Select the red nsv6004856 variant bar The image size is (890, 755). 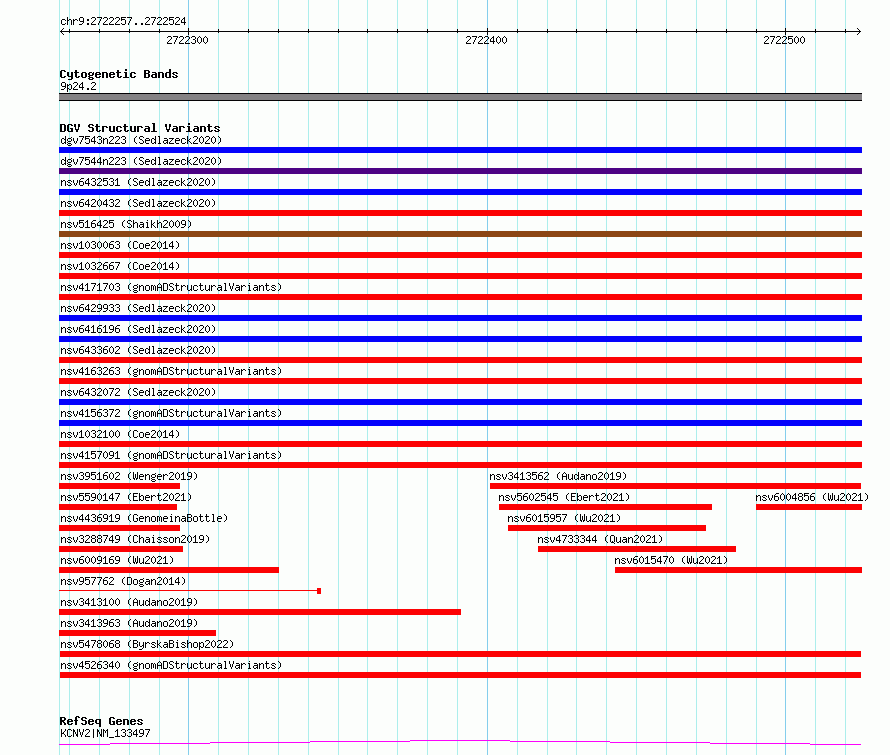click(809, 507)
